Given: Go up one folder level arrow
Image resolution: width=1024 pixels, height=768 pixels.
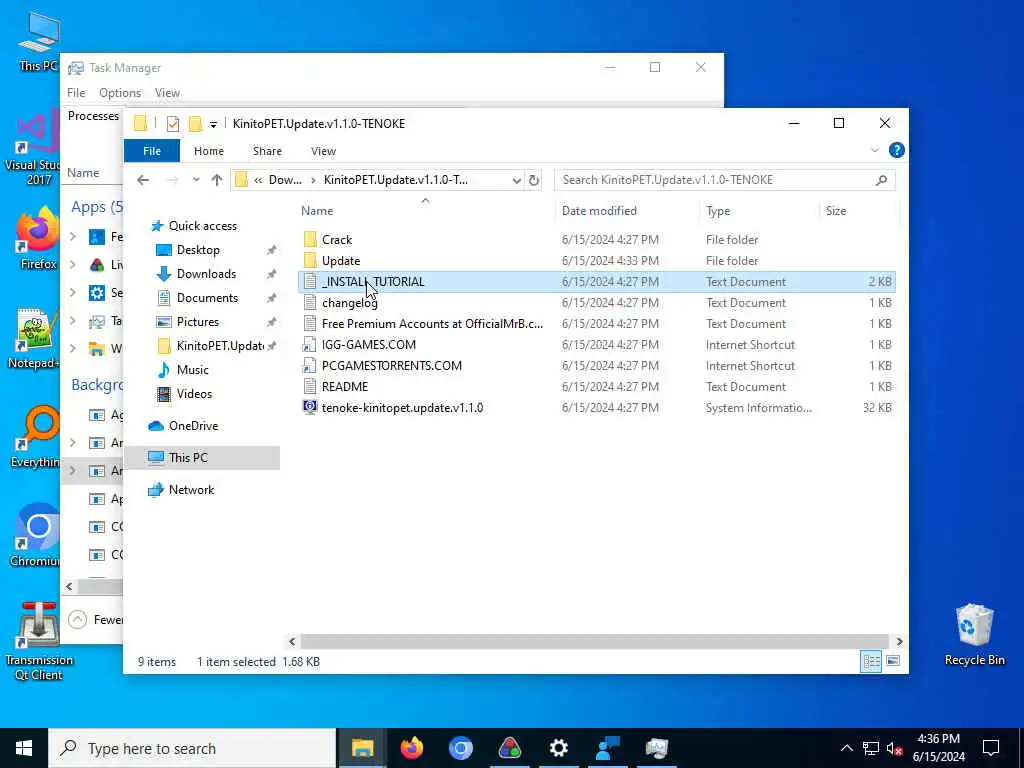Looking at the screenshot, I should click(x=217, y=180).
